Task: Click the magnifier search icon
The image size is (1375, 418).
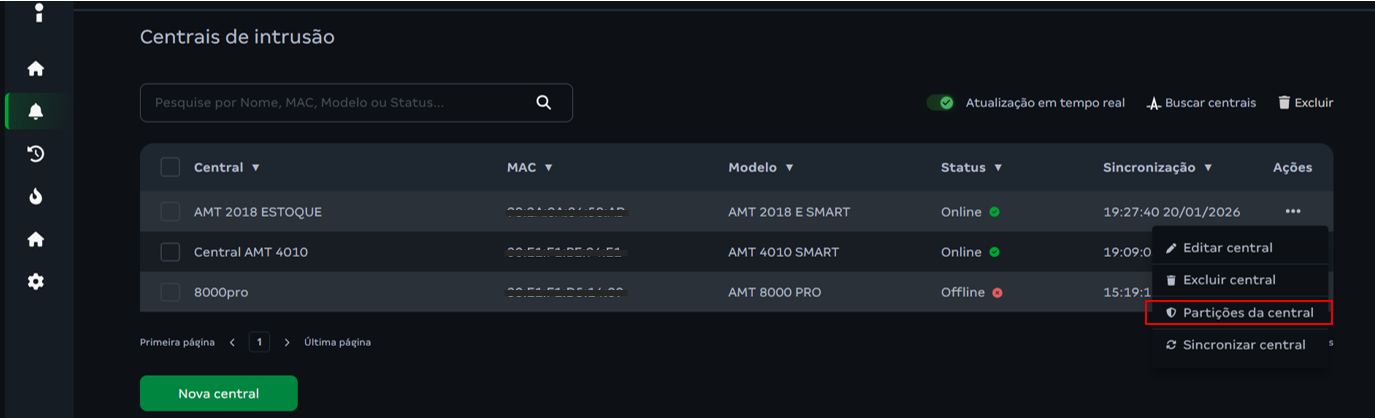Action: coord(544,102)
